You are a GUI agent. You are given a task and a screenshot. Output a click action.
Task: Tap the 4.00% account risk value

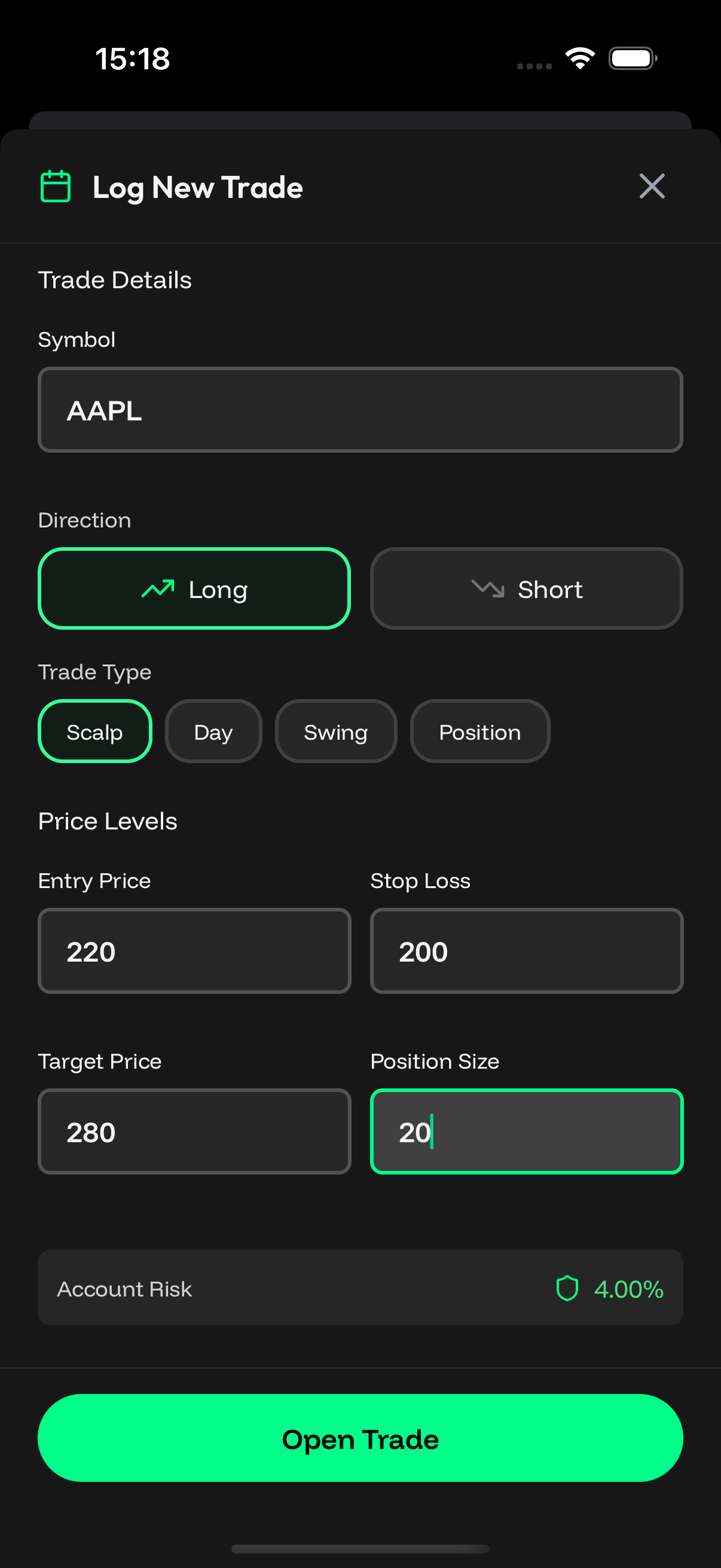pos(628,1289)
